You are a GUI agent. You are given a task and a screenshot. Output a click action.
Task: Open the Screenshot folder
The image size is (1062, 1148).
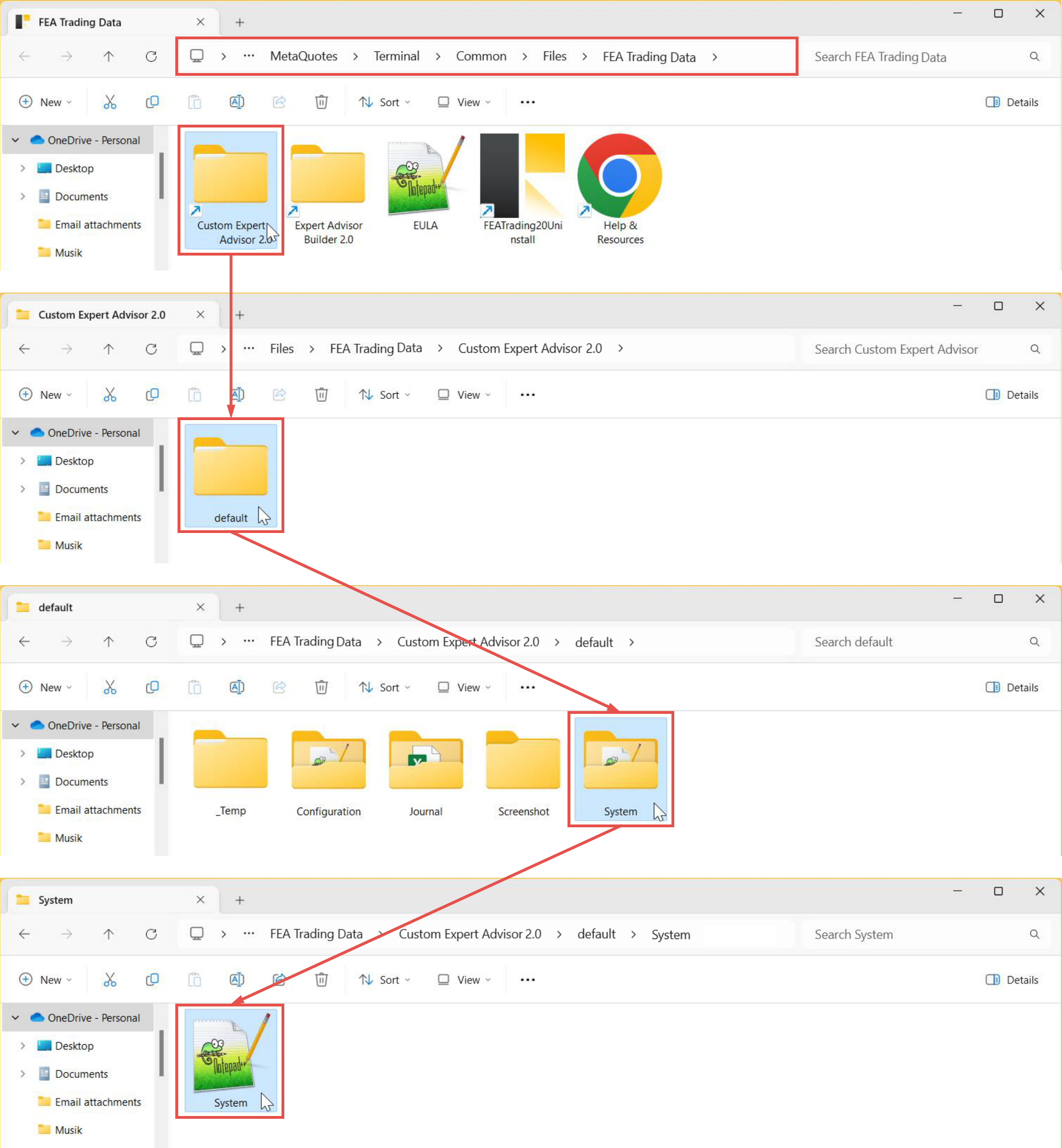523,772
